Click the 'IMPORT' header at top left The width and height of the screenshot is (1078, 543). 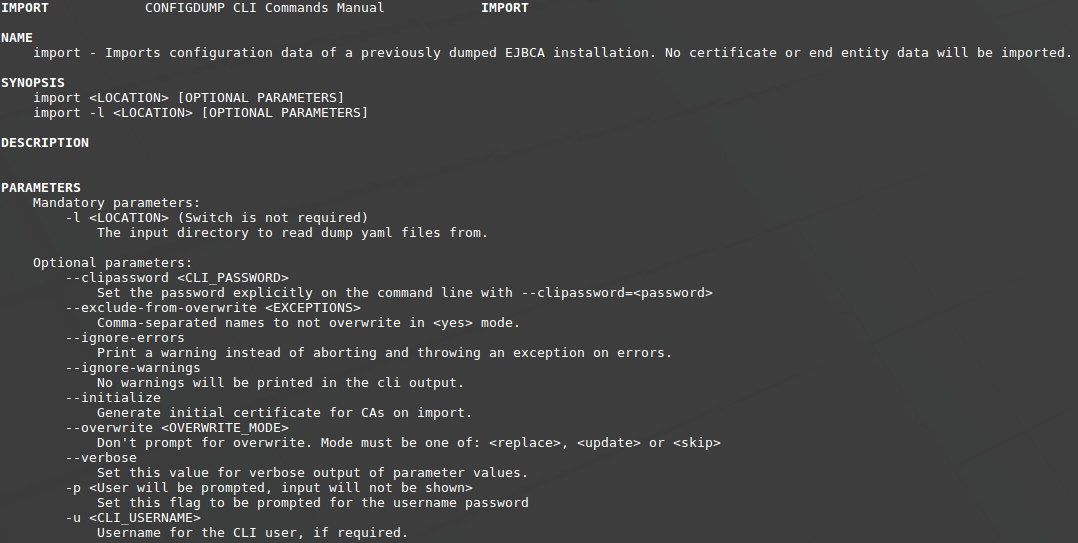point(25,8)
